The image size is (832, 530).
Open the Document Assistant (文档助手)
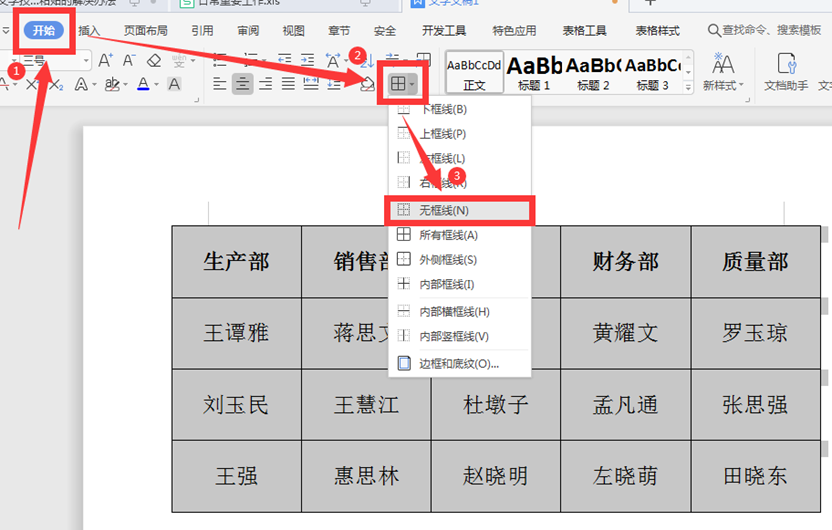pos(786,72)
